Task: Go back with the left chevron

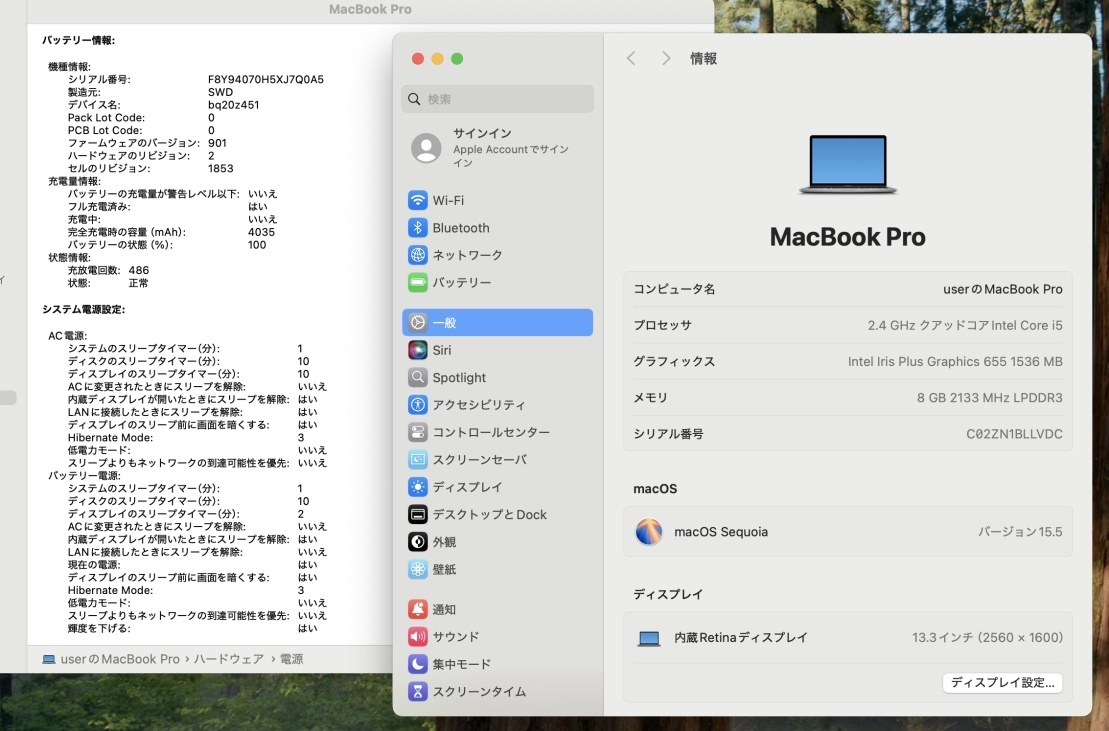Action: pyautogui.click(x=631, y=59)
